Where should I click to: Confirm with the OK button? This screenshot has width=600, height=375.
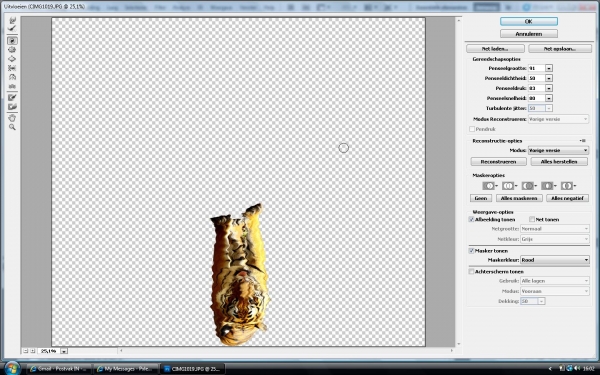point(528,21)
